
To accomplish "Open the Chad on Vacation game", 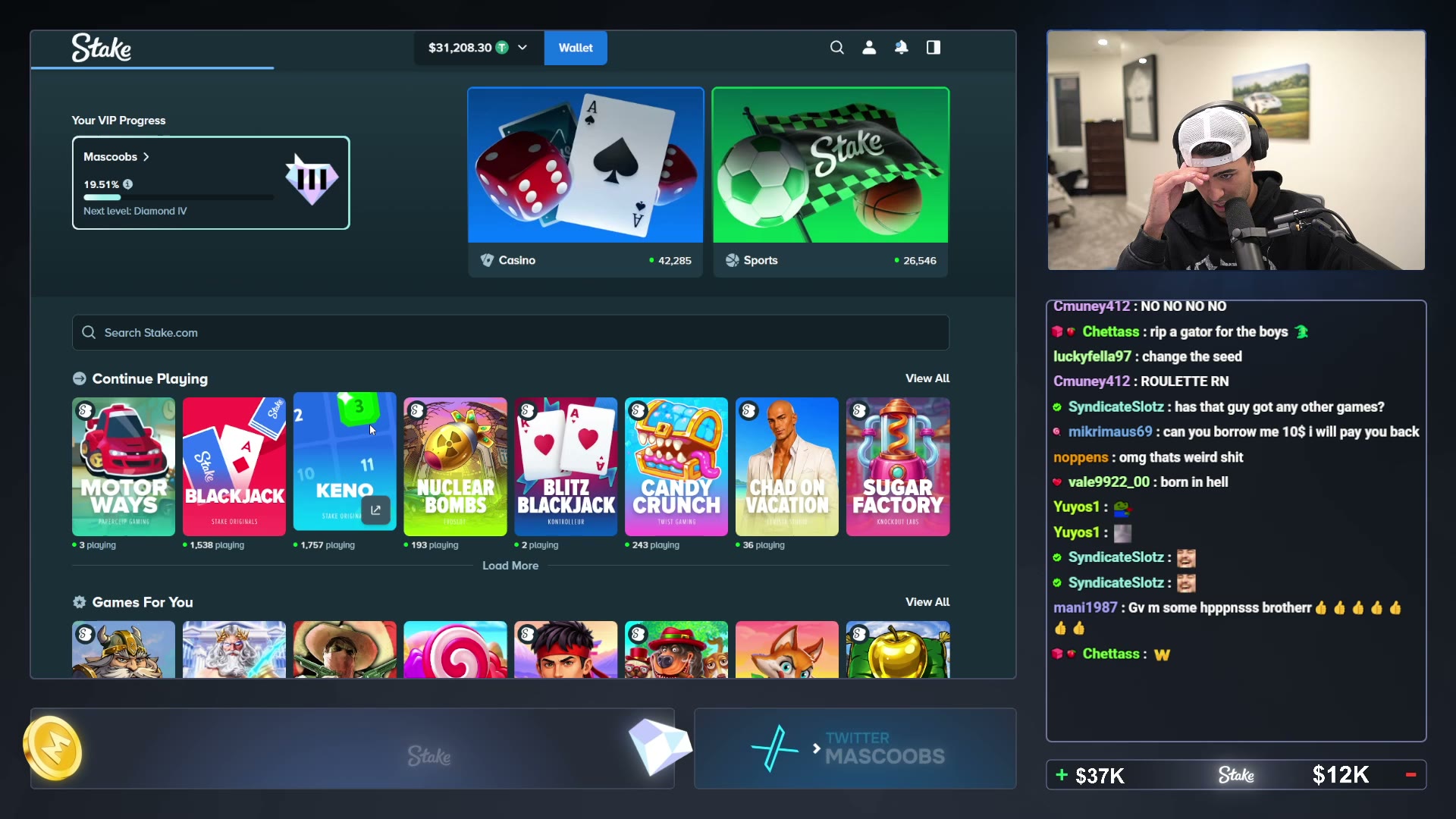I will click(787, 466).
